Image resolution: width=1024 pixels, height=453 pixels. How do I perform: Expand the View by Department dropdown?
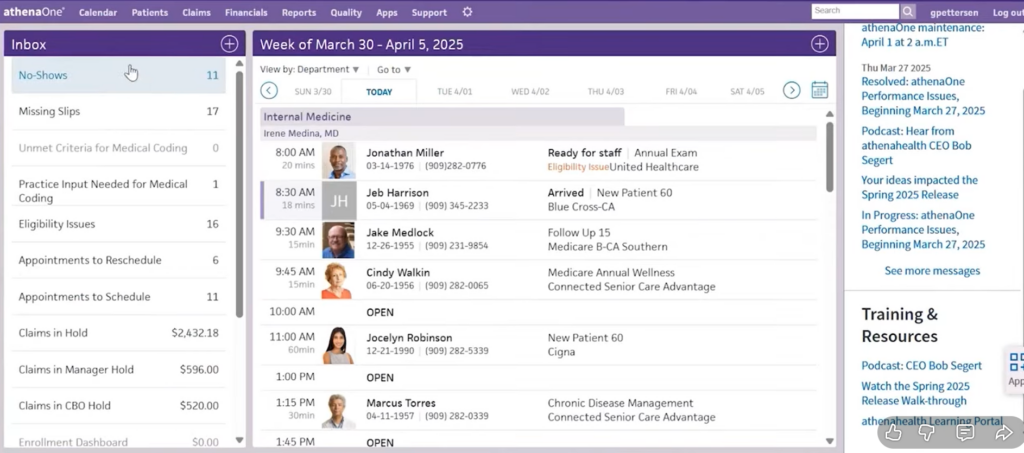click(x=309, y=70)
